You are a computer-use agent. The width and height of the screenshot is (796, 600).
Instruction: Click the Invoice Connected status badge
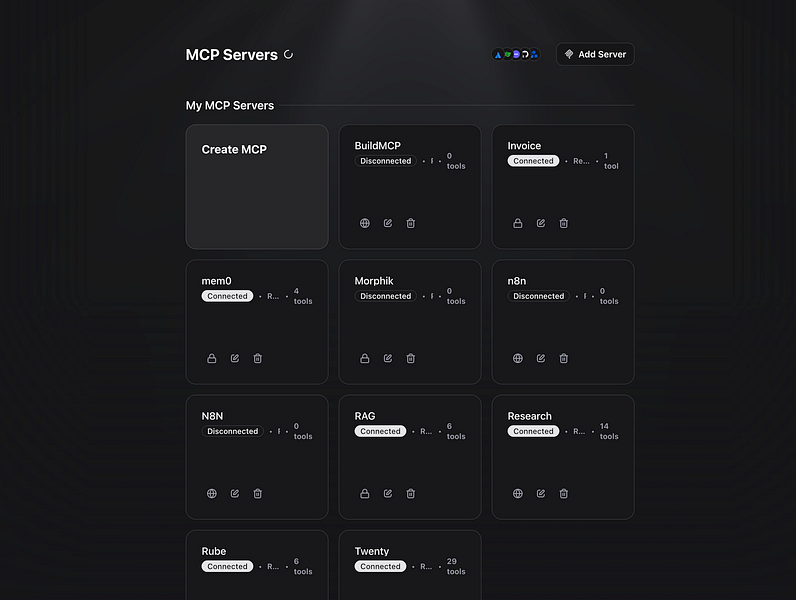point(533,161)
